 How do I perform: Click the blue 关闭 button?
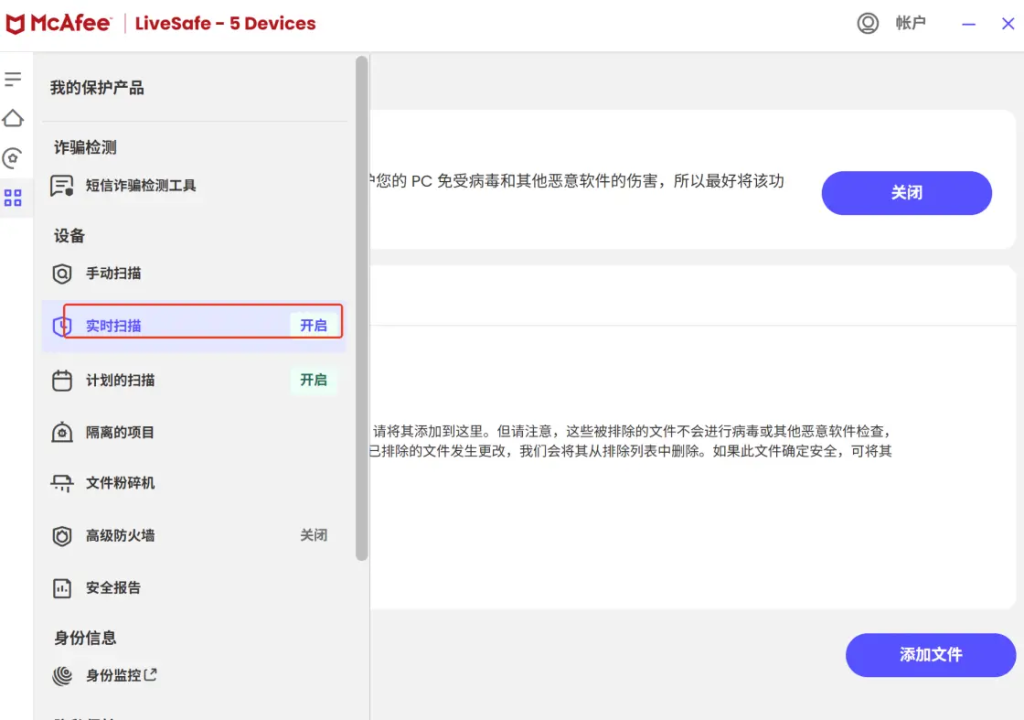[906, 193]
